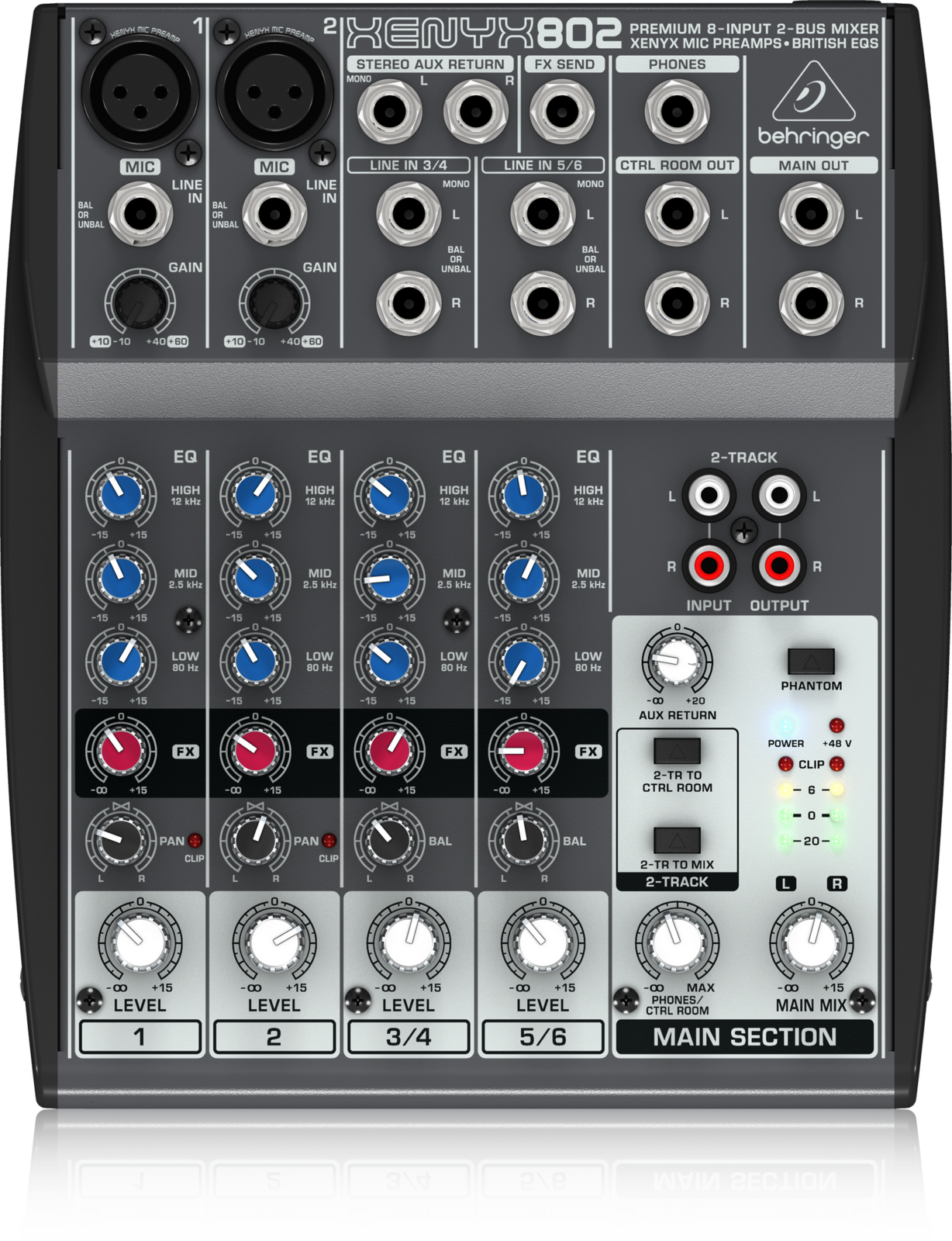The image size is (952, 1241).
Task: Click the channel 3/4 HIGH EQ knob
Action: click(x=389, y=494)
